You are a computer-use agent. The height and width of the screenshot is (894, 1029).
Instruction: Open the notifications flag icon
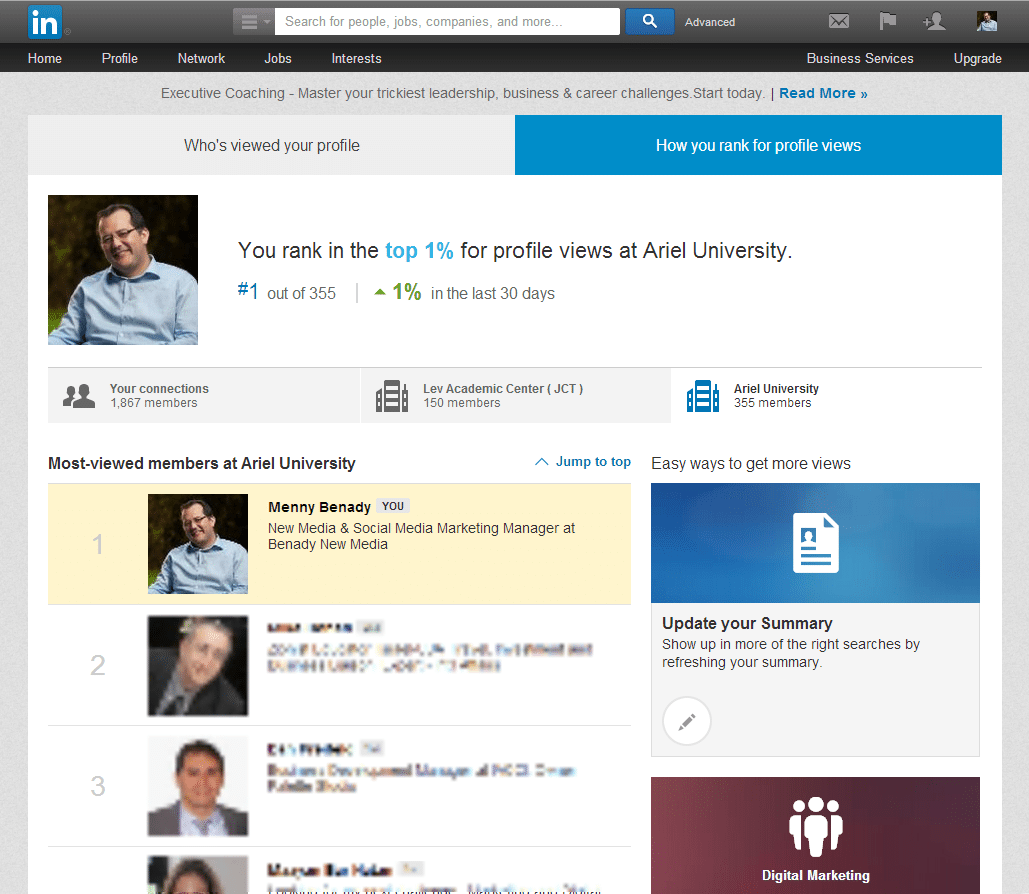tap(888, 22)
